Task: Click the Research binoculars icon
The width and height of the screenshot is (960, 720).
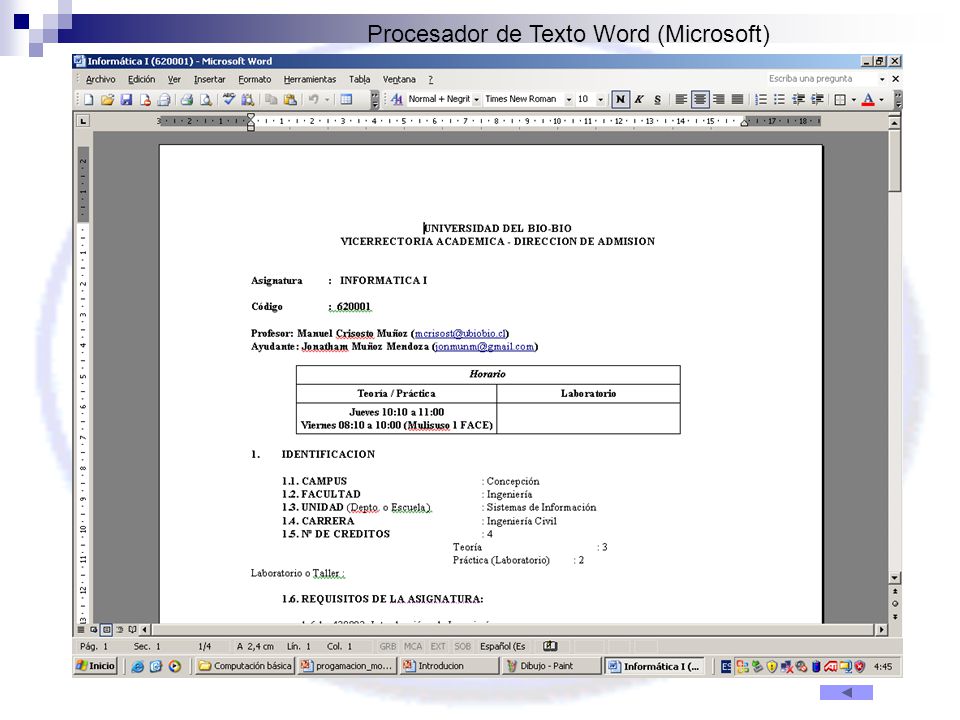Action: (x=247, y=100)
